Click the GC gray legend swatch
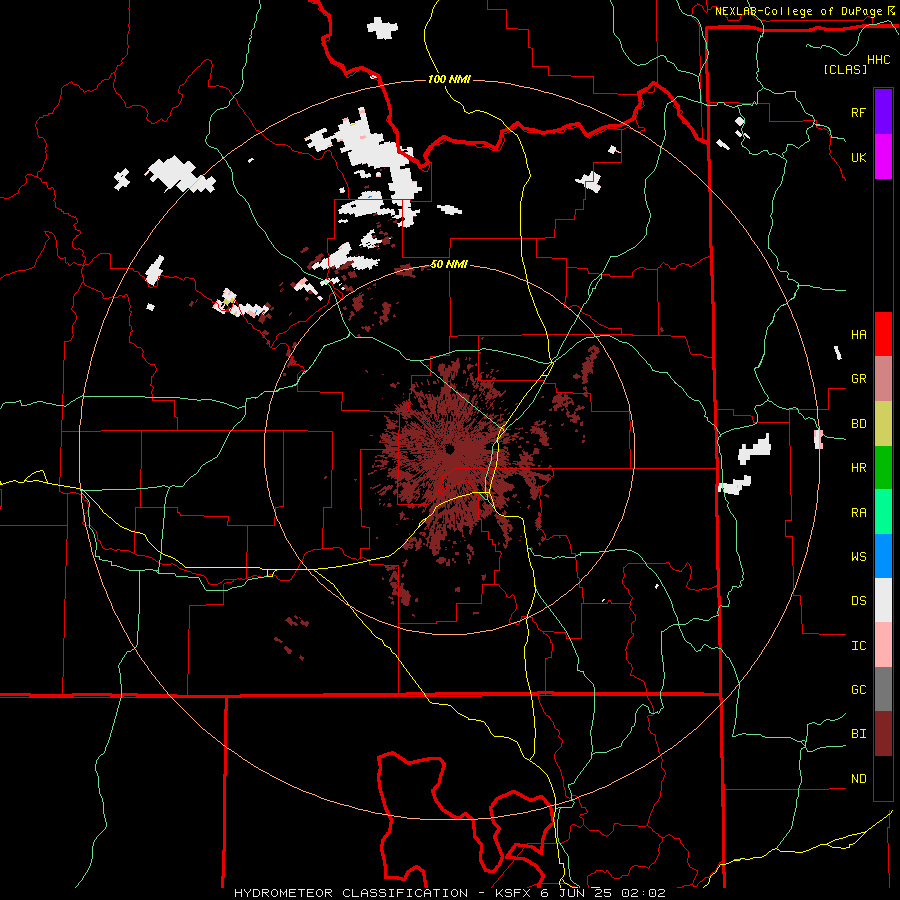 tap(883, 689)
